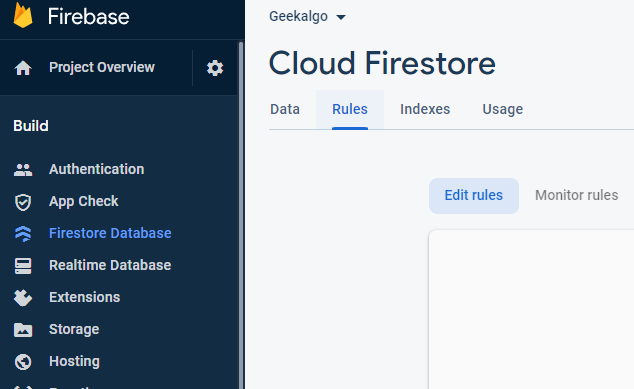The image size is (634, 389).
Task: Open the Geekalgo project selector
Action: tap(307, 17)
